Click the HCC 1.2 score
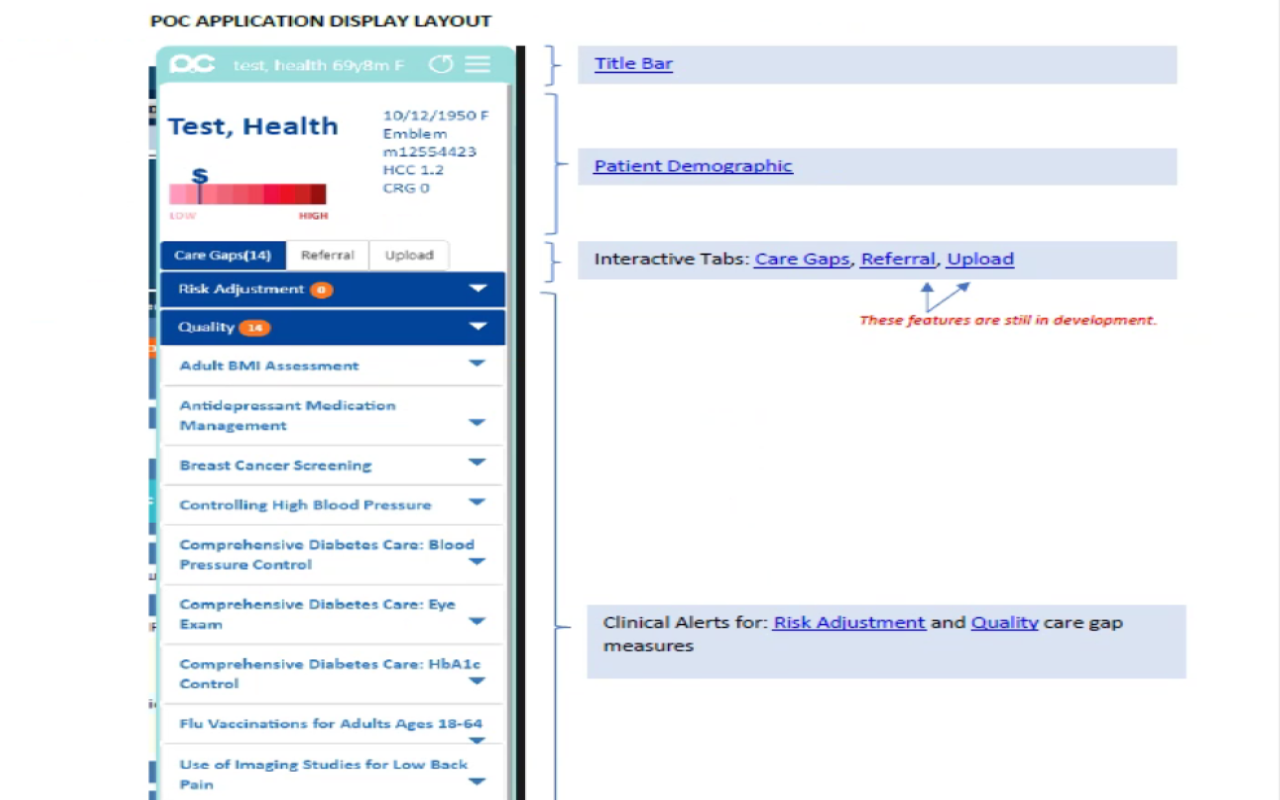Image resolution: width=1280 pixels, height=800 pixels. [x=413, y=170]
